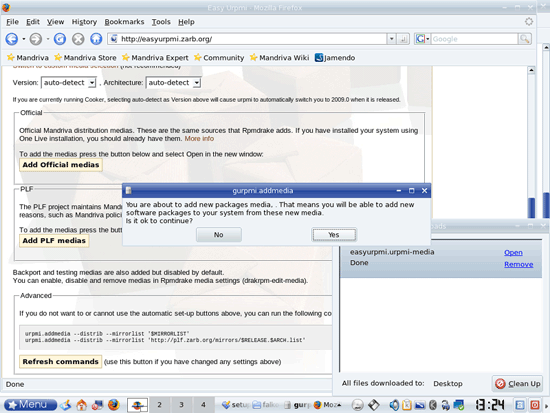The height and width of the screenshot is (413, 550).
Task: Open the Mandriva Menu launcher
Action: [30, 405]
